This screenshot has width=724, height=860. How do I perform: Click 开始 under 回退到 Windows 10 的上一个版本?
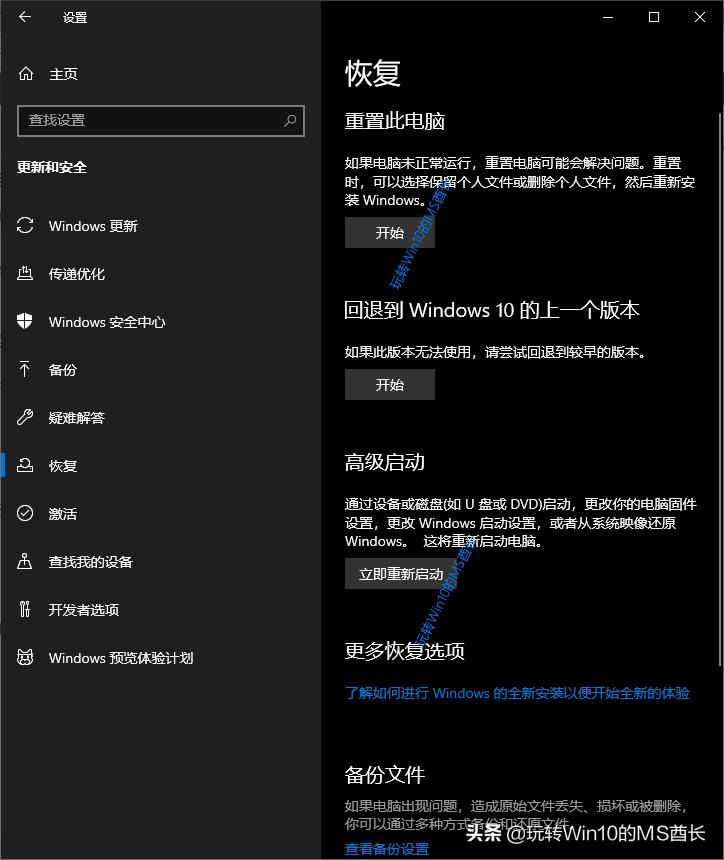(x=390, y=384)
